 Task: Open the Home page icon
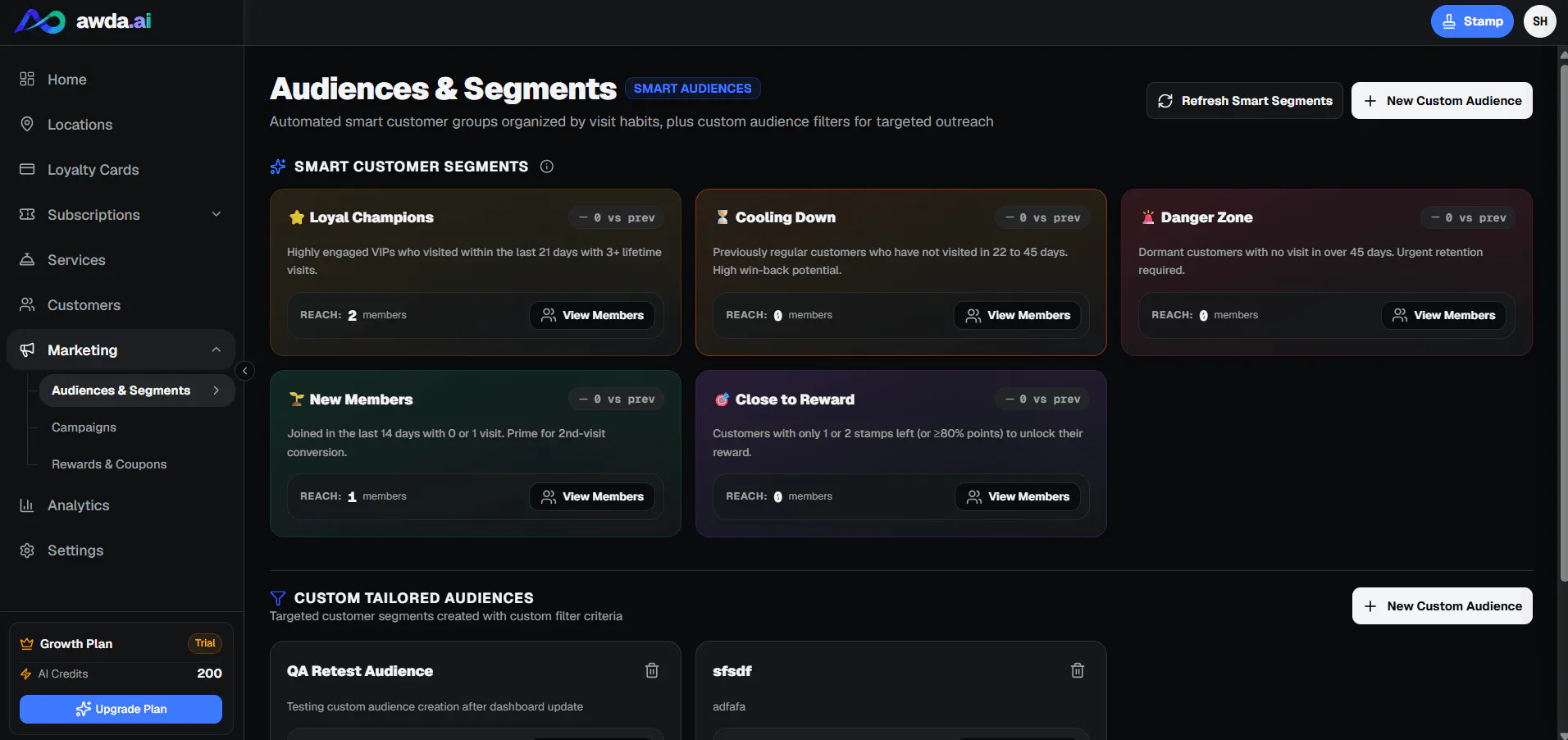tap(27, 79)
